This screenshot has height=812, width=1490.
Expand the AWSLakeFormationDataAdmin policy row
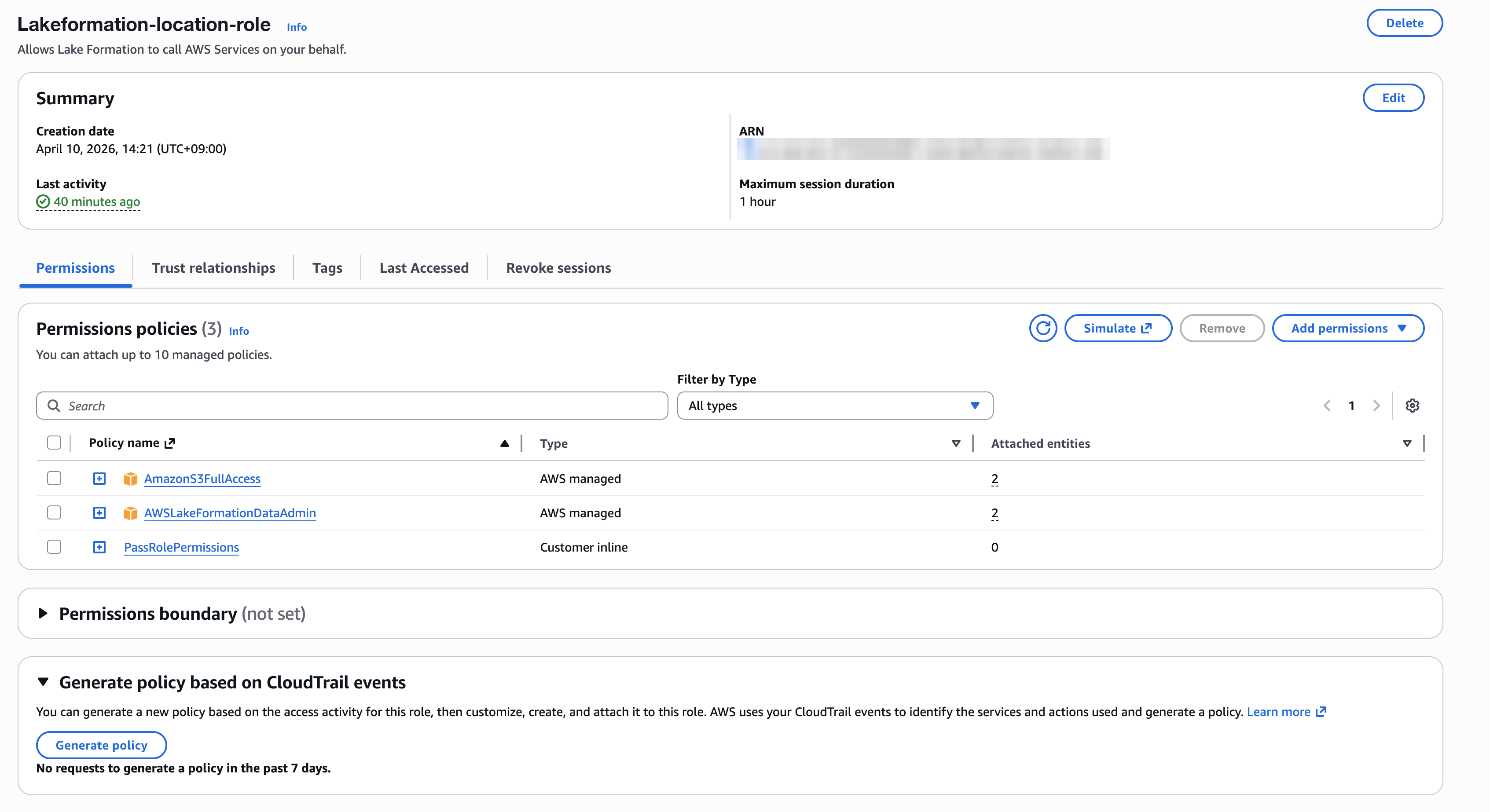pyautogui.click(x=99, y=513)
